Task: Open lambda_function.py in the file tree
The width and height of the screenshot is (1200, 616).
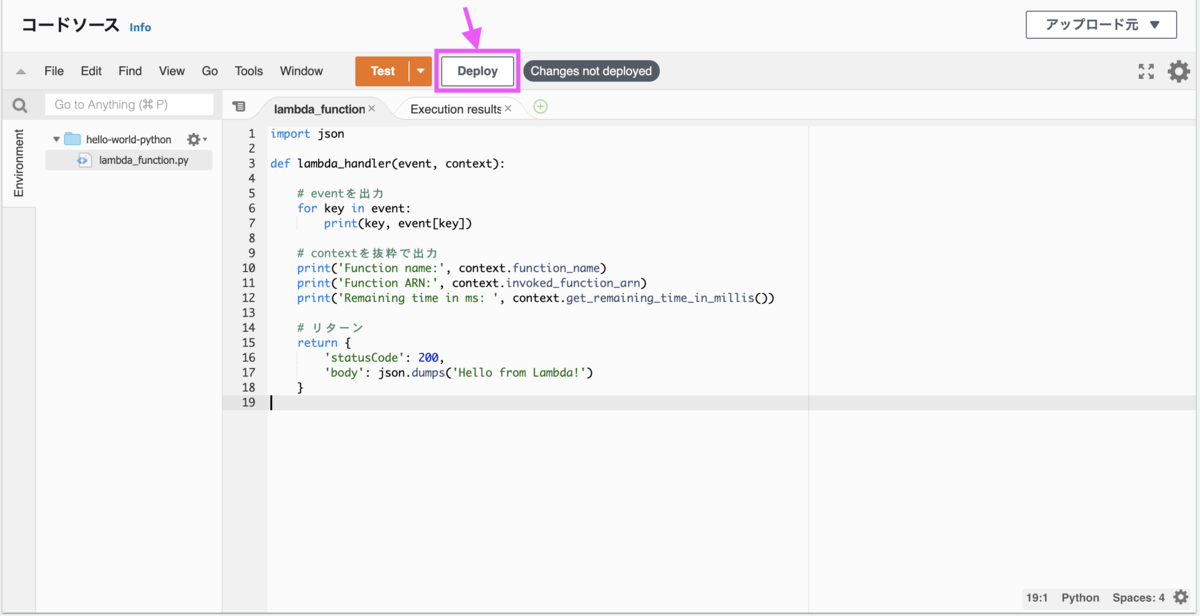Action: pos(143,160)
